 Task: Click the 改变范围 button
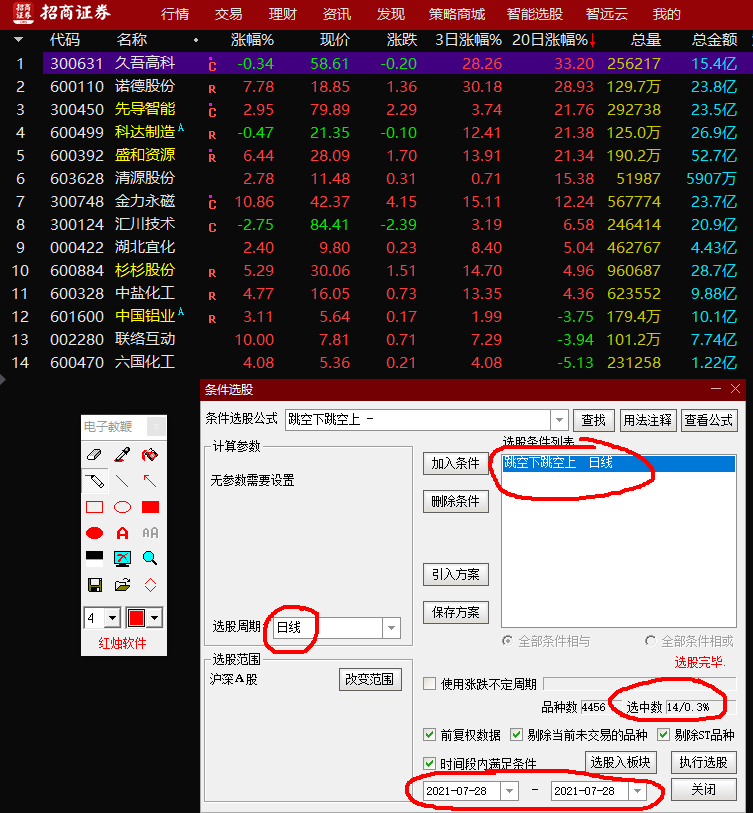370,679
